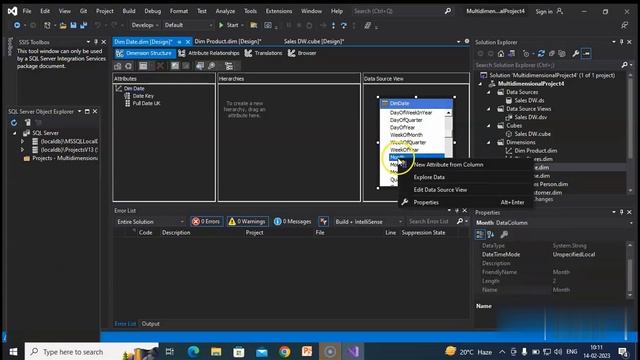
Task: Open Microsoft Edge from the taskbar
Action: [193, 351]
